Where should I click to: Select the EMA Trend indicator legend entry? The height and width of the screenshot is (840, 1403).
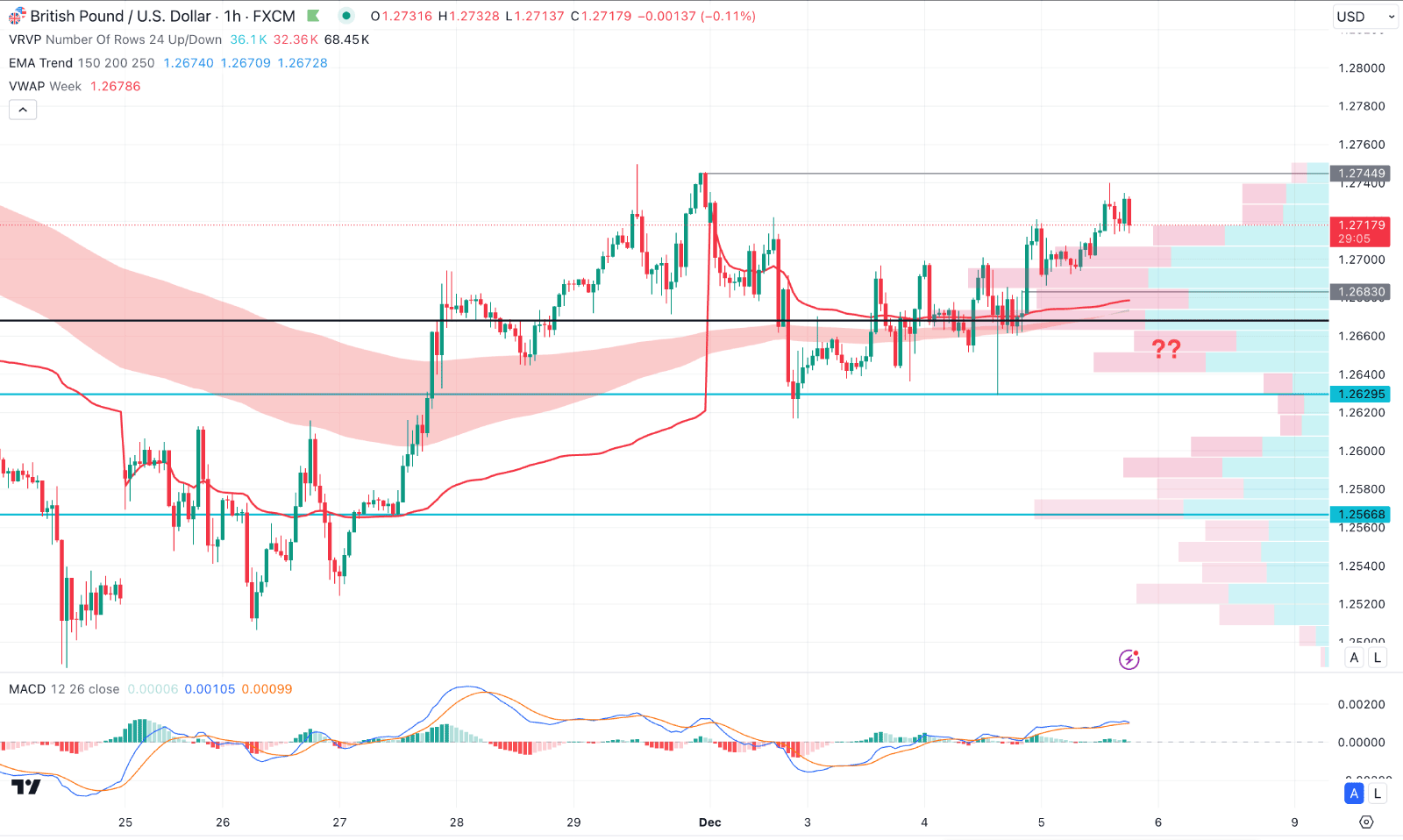(x=82, y=63)
